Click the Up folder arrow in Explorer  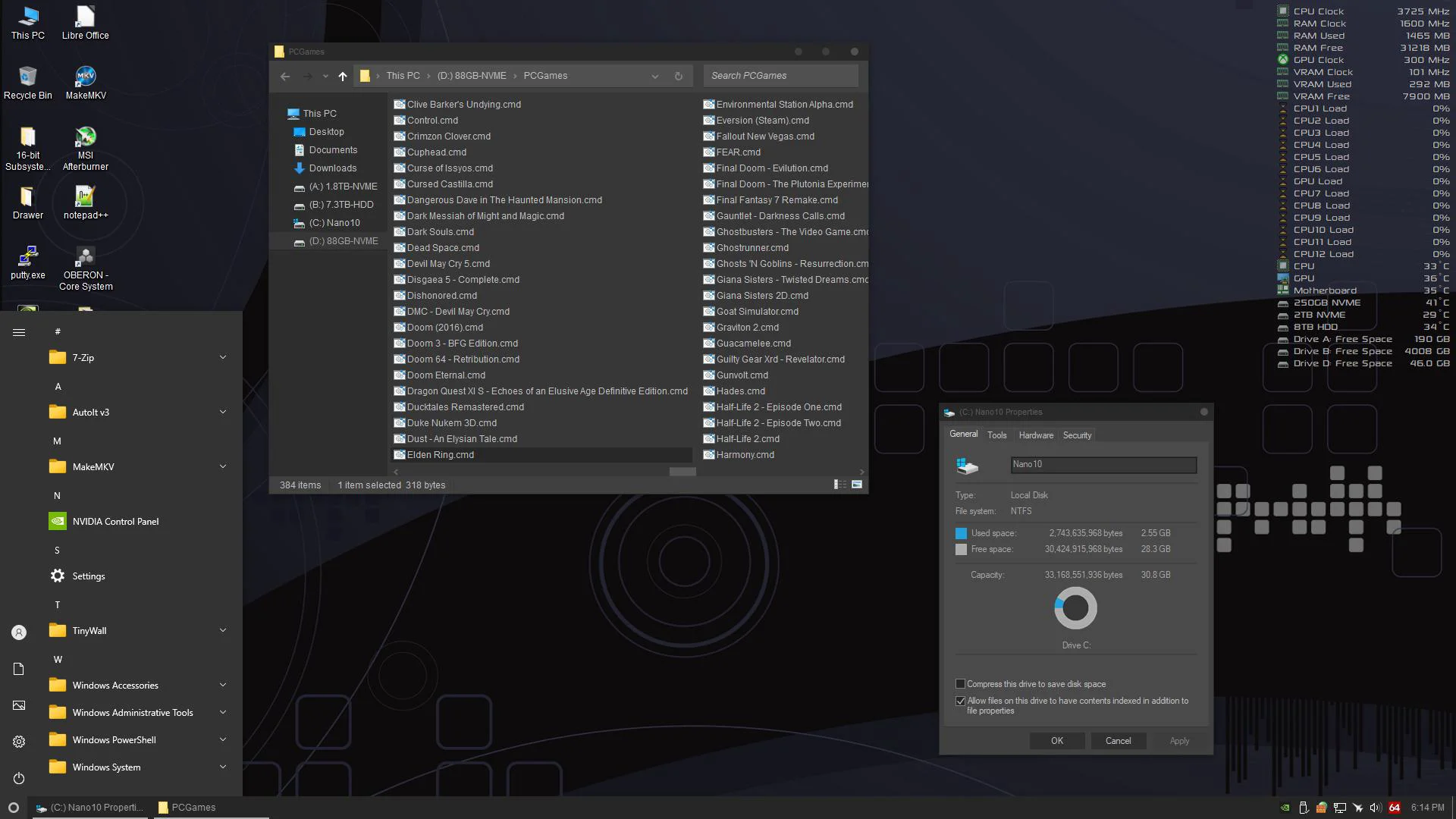(x=343, y=76)
